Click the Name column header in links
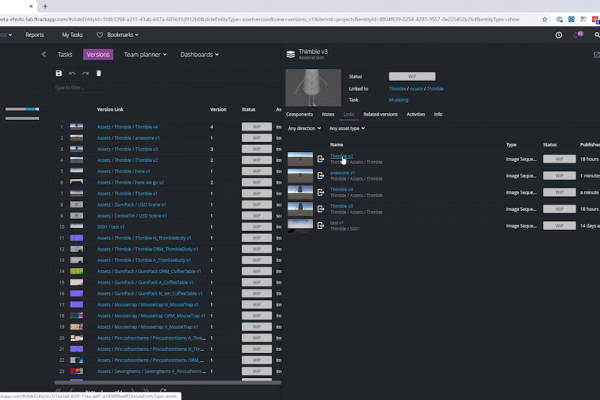This screenshot has height=400, width=600. (336, 145)
